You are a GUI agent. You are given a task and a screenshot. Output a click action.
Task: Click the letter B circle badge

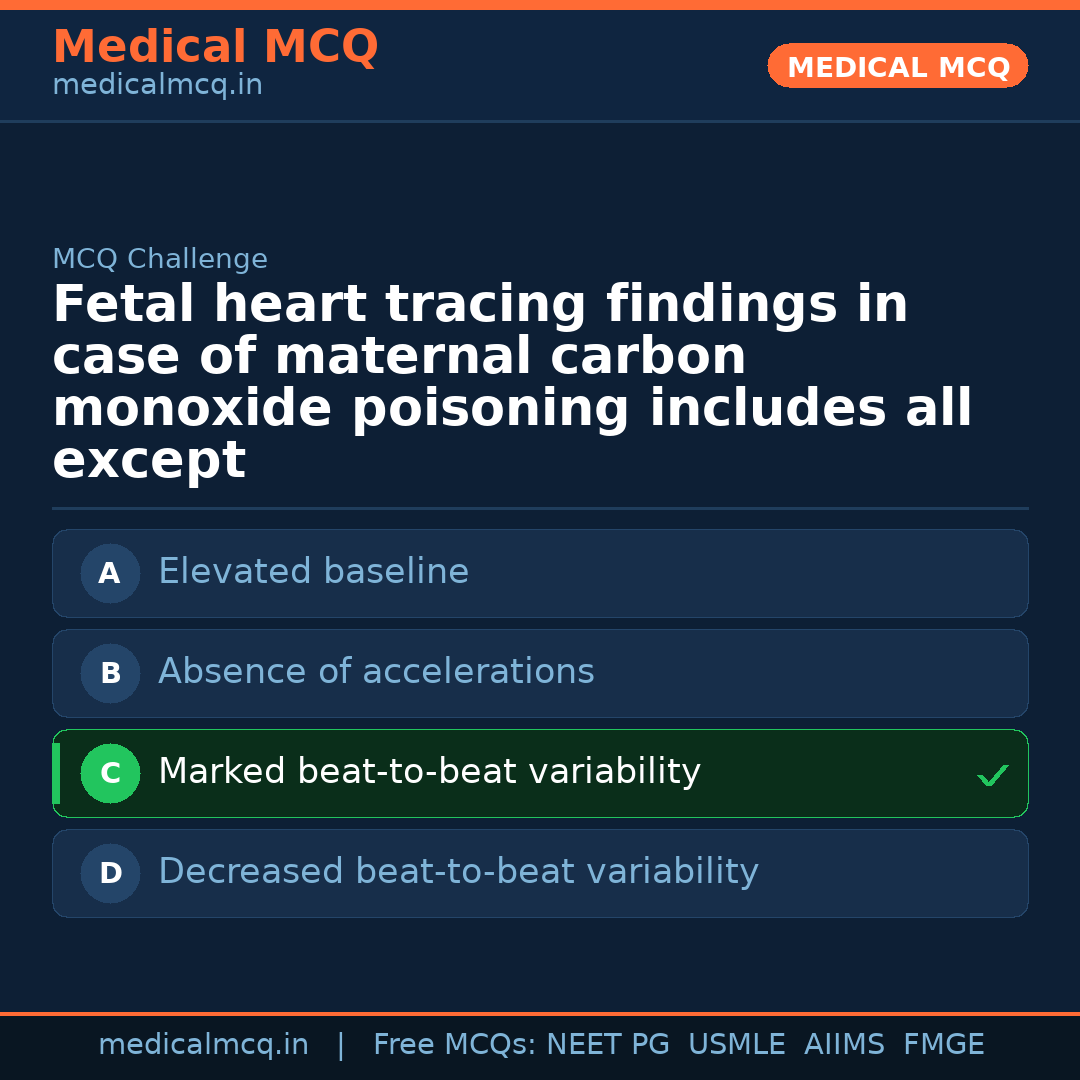[110, 673]
